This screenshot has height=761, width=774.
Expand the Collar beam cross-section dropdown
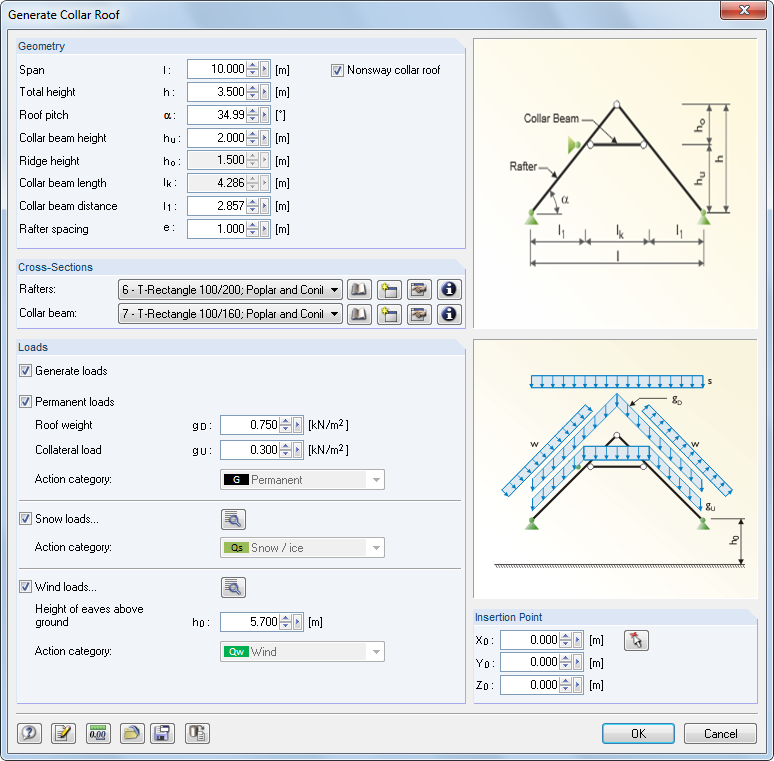(334, 314)
